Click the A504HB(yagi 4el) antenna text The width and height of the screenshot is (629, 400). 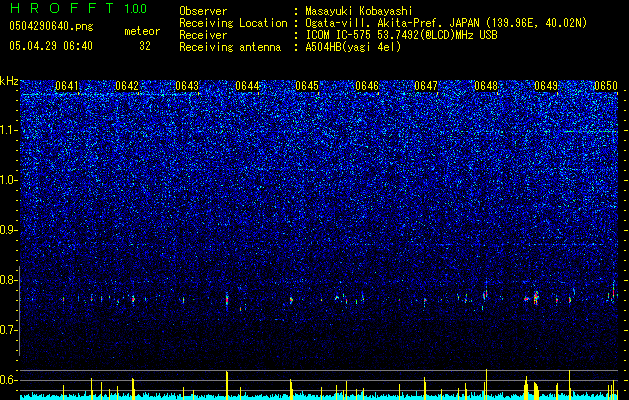pos(353,47)
